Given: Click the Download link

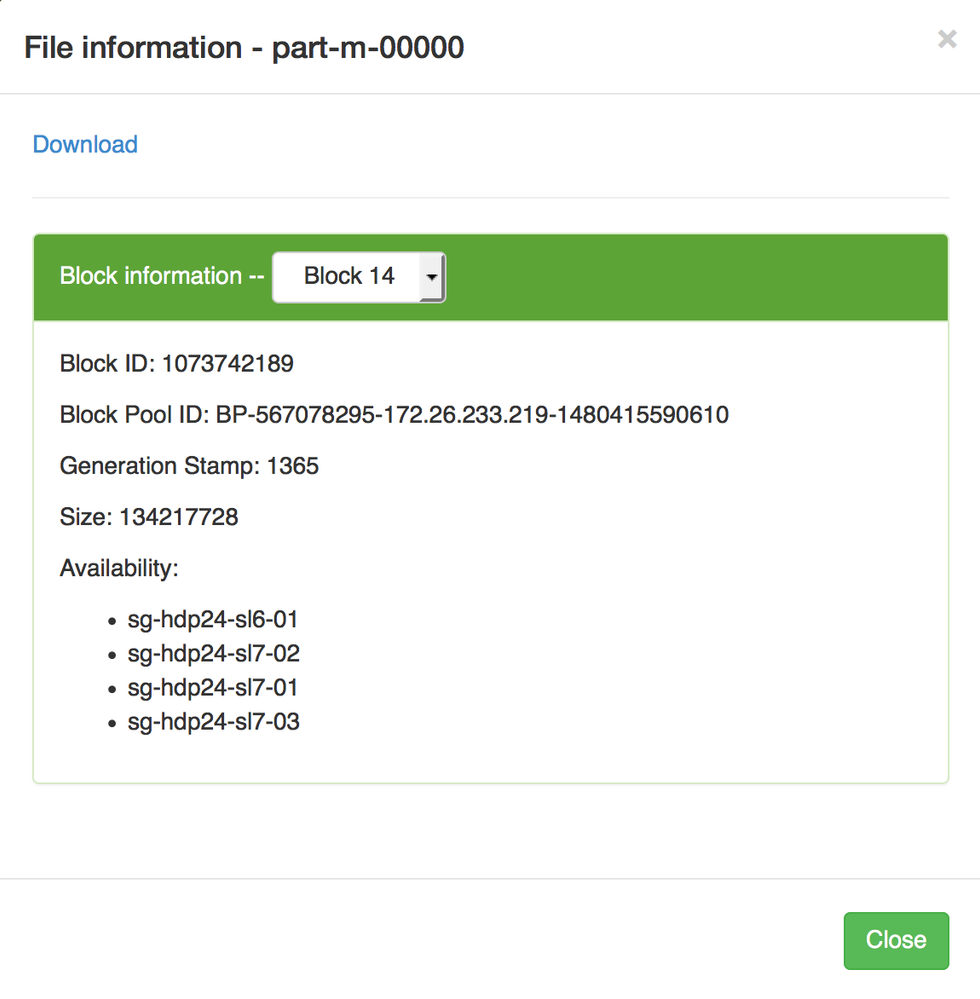Looking at the screenshot, I should point(84,144).
